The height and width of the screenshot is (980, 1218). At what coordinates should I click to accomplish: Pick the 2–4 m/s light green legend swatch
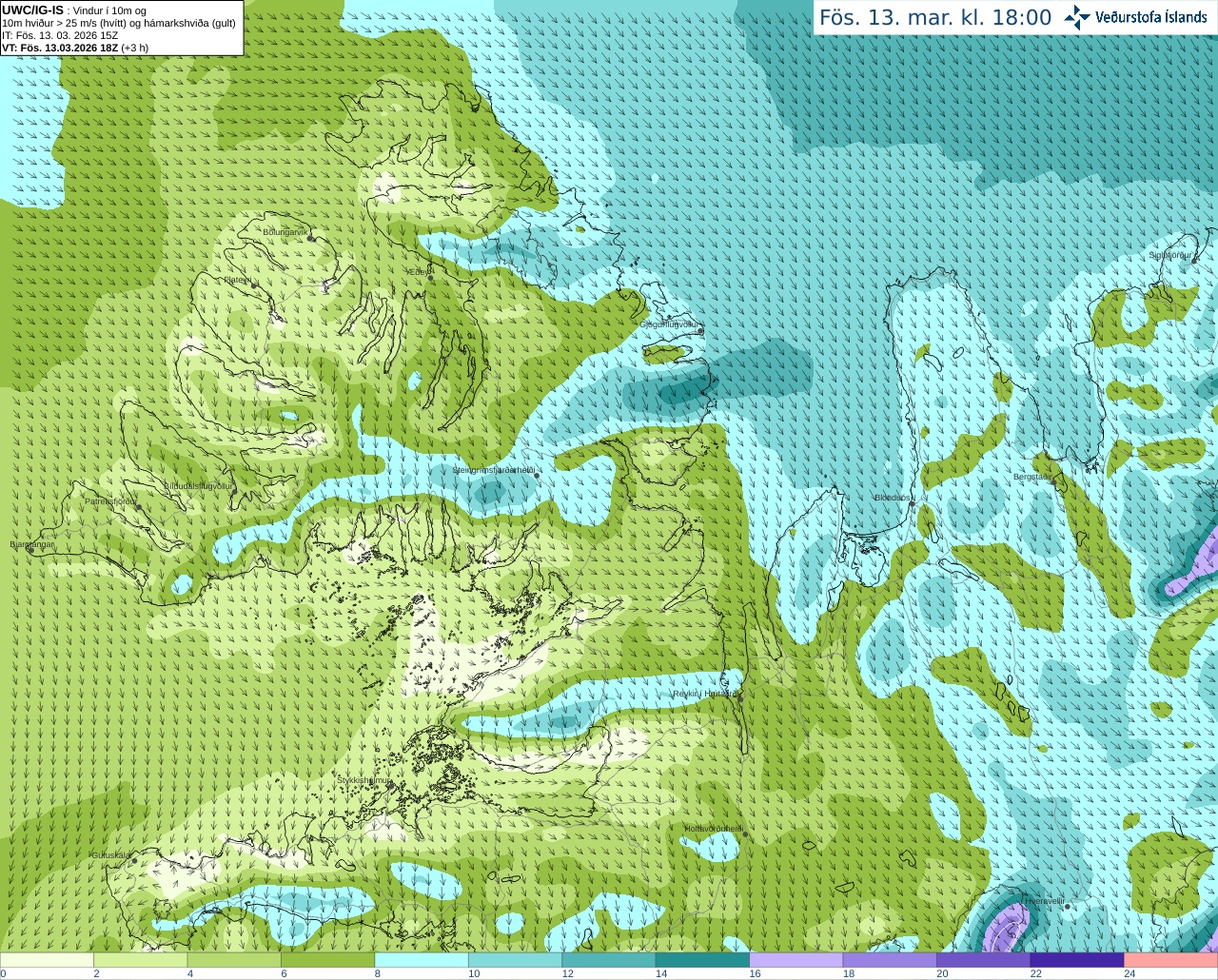(140, 960)
